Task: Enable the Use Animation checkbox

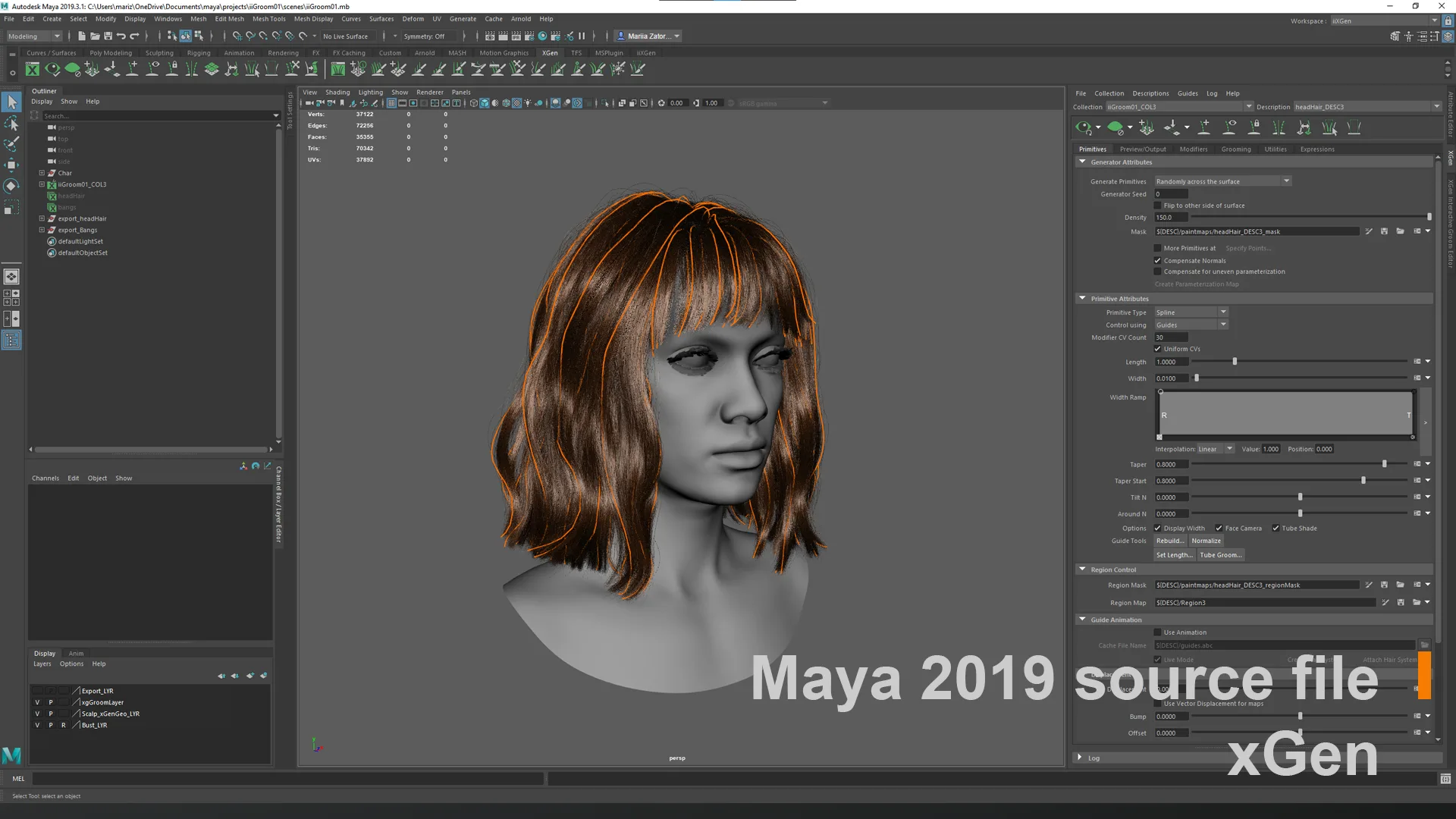Action: 1157,632
